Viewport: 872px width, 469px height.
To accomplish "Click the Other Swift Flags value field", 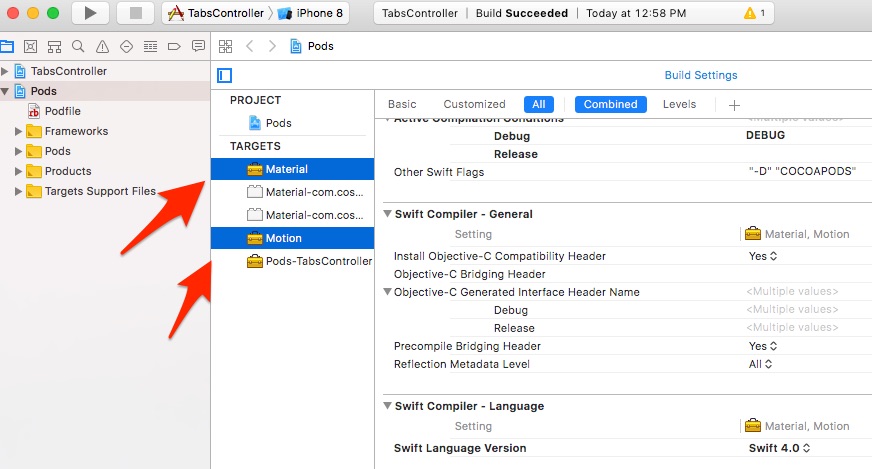I will click(802, 171).
